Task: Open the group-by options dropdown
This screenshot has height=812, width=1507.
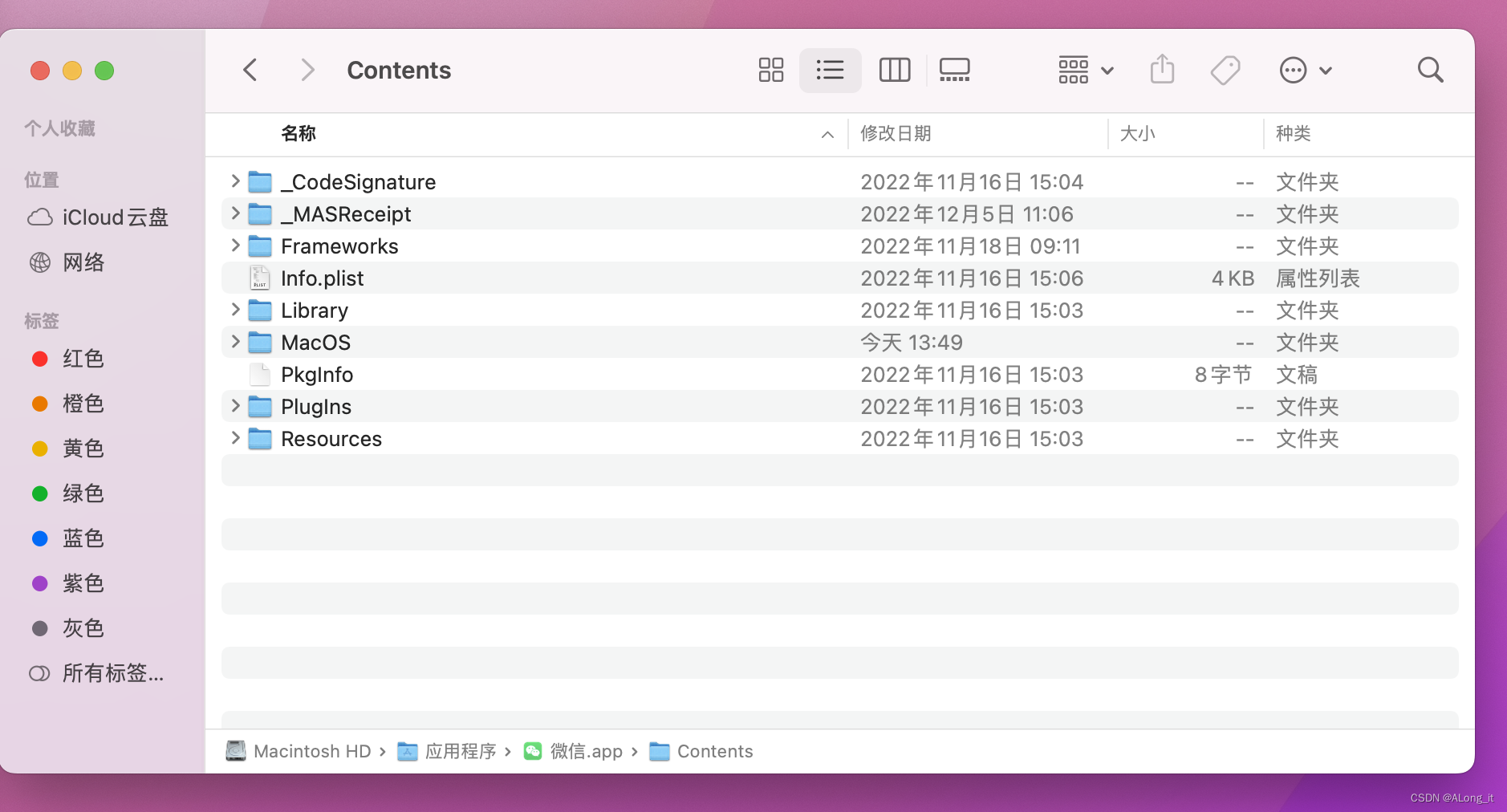Action: point(1085,71)
